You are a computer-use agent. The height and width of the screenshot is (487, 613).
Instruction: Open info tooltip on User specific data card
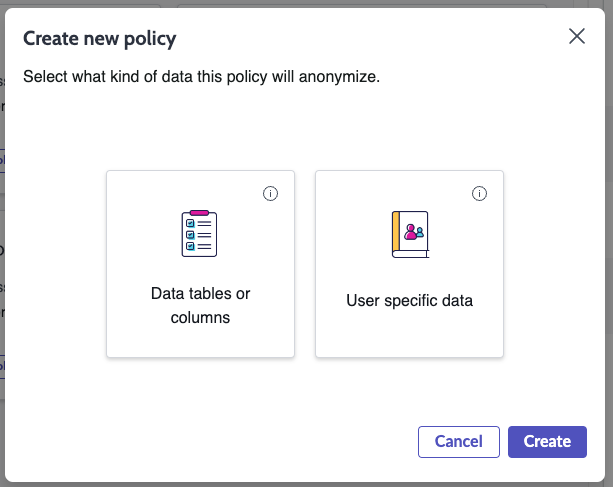click(x=479, y=193)
